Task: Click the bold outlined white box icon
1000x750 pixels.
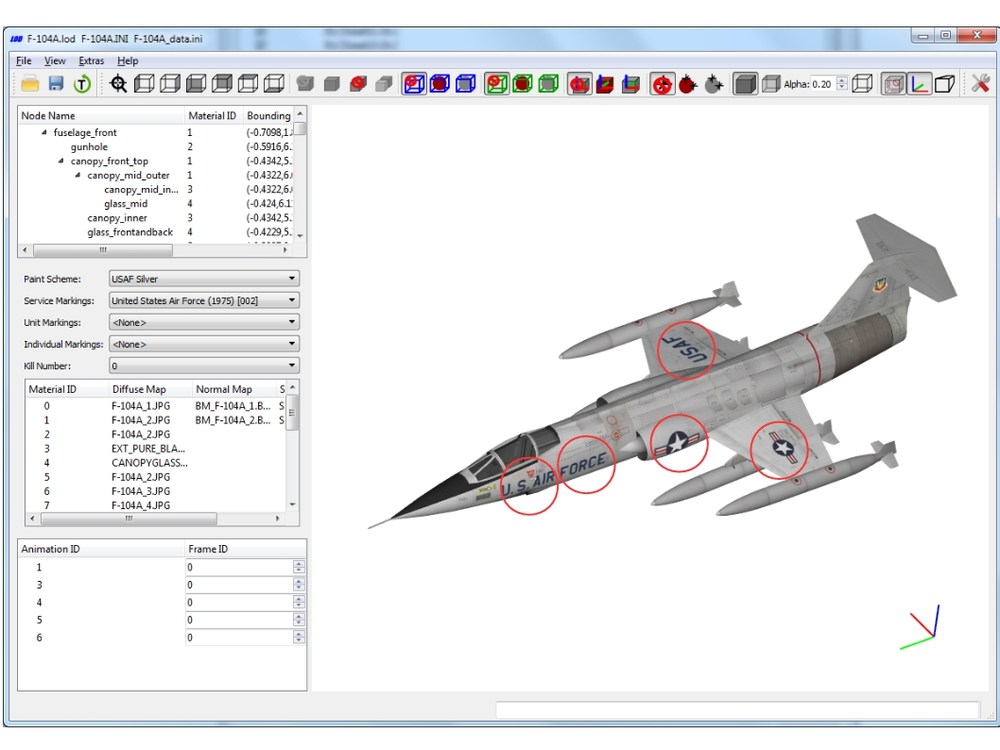Action: click(x=945, y=84)
